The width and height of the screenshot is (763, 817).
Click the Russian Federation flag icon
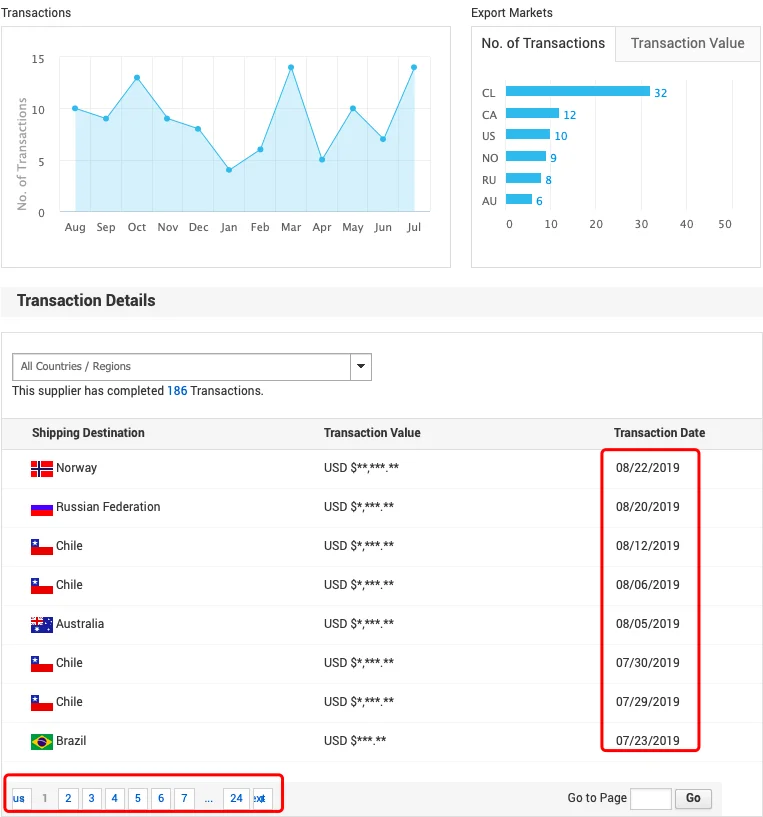(x=41, y=507)
